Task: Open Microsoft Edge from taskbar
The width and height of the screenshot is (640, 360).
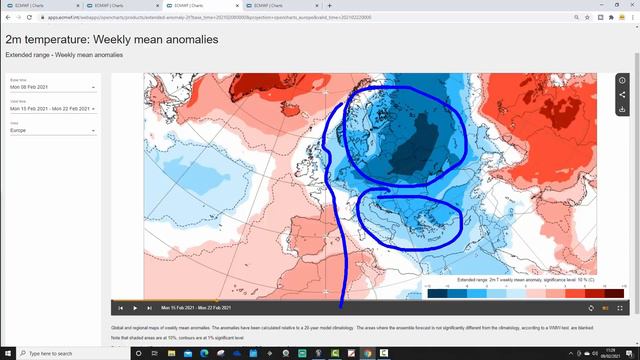Action: (204, 353)
